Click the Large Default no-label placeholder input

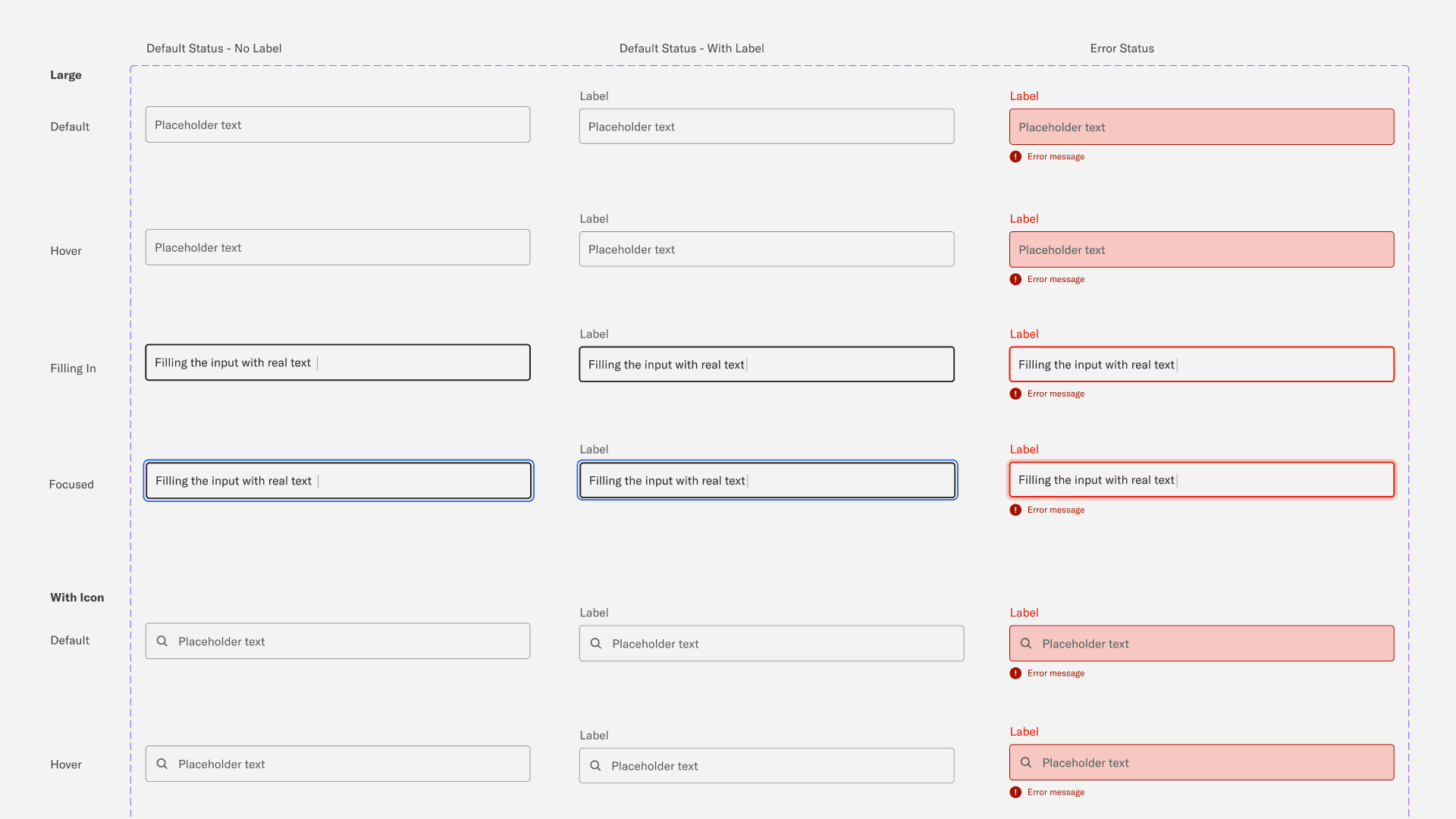coord(337,125)
